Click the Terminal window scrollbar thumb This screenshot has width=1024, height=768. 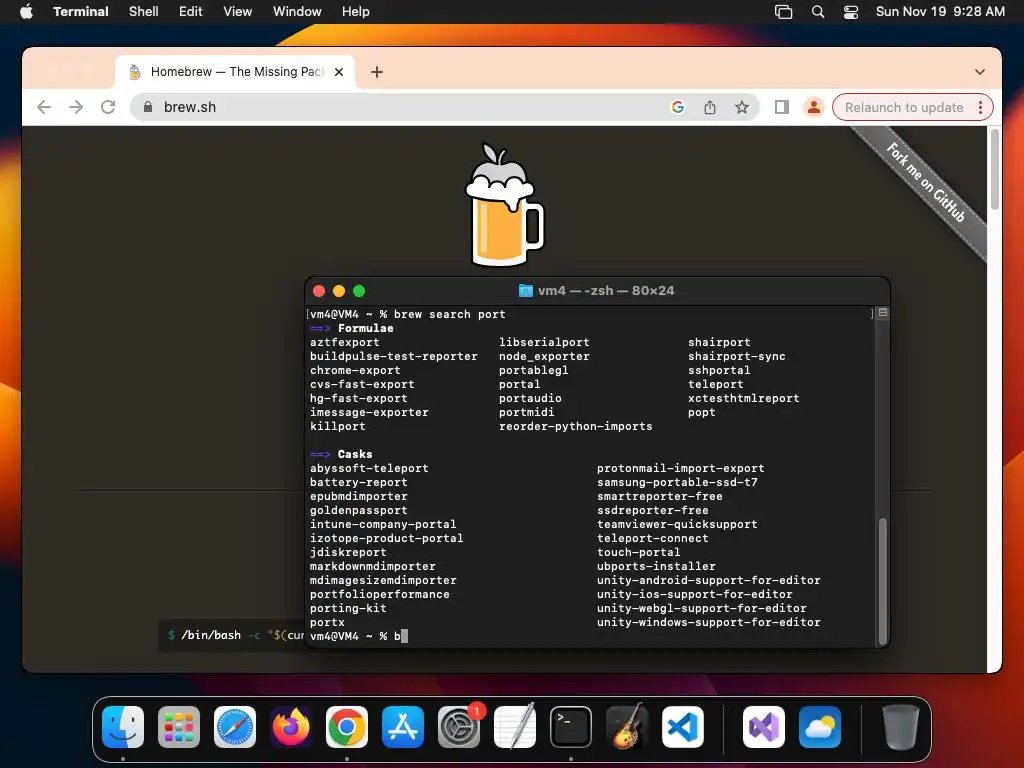click(x=883, y=581)
